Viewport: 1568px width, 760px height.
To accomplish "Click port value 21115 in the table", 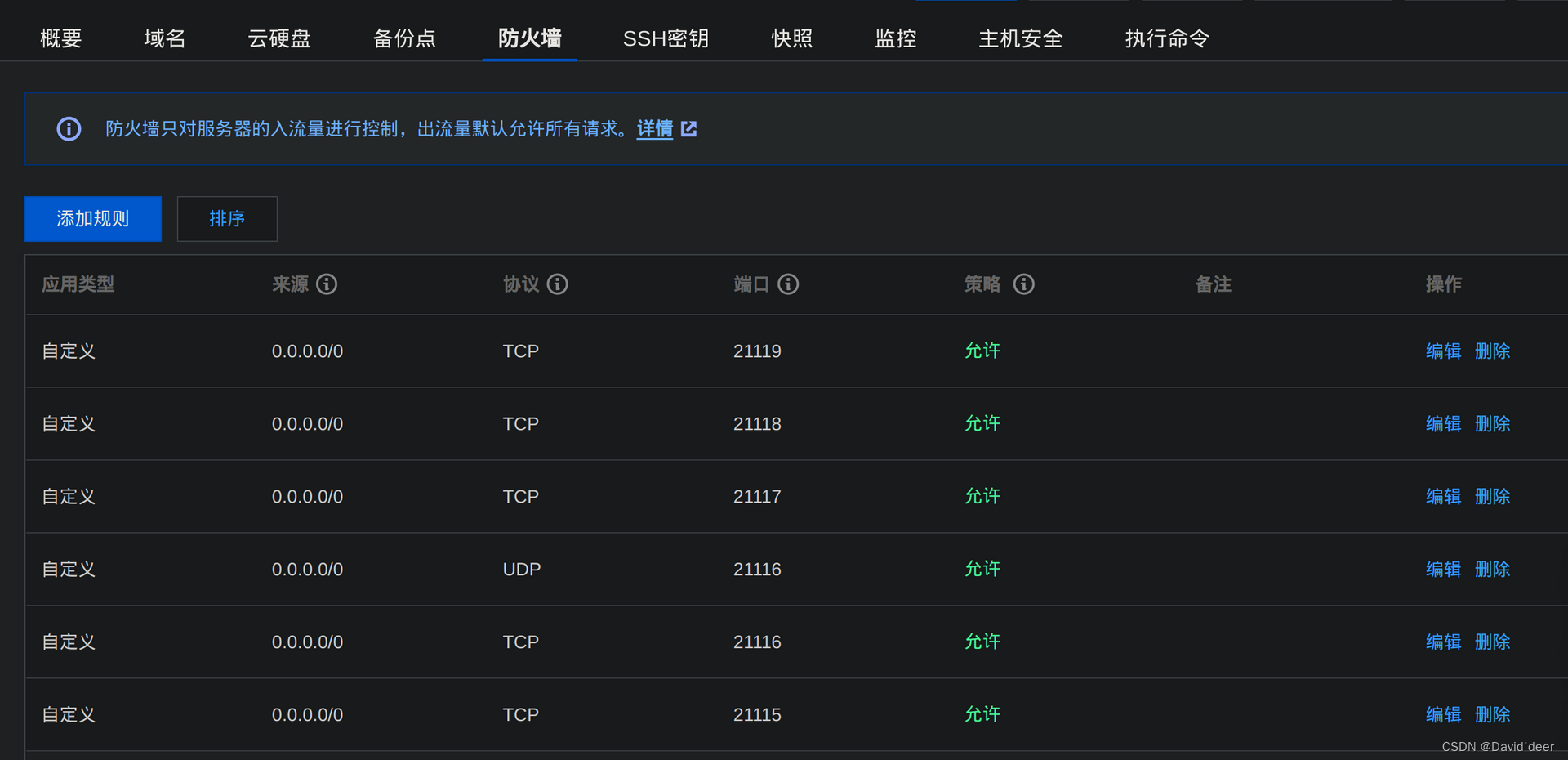I will tap(757, 715).
